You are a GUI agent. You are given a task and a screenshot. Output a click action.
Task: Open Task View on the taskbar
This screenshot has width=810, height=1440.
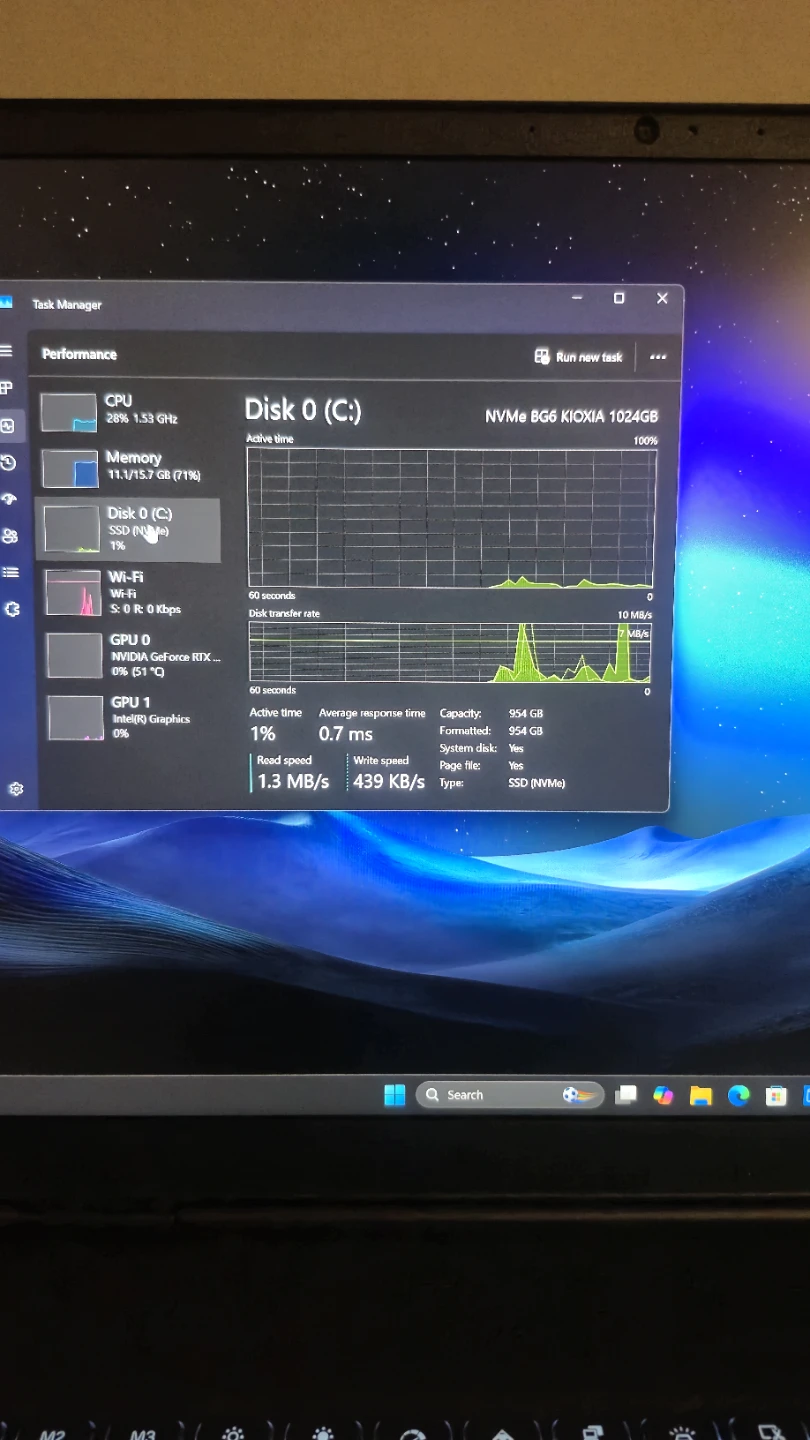coord(626,1095)
